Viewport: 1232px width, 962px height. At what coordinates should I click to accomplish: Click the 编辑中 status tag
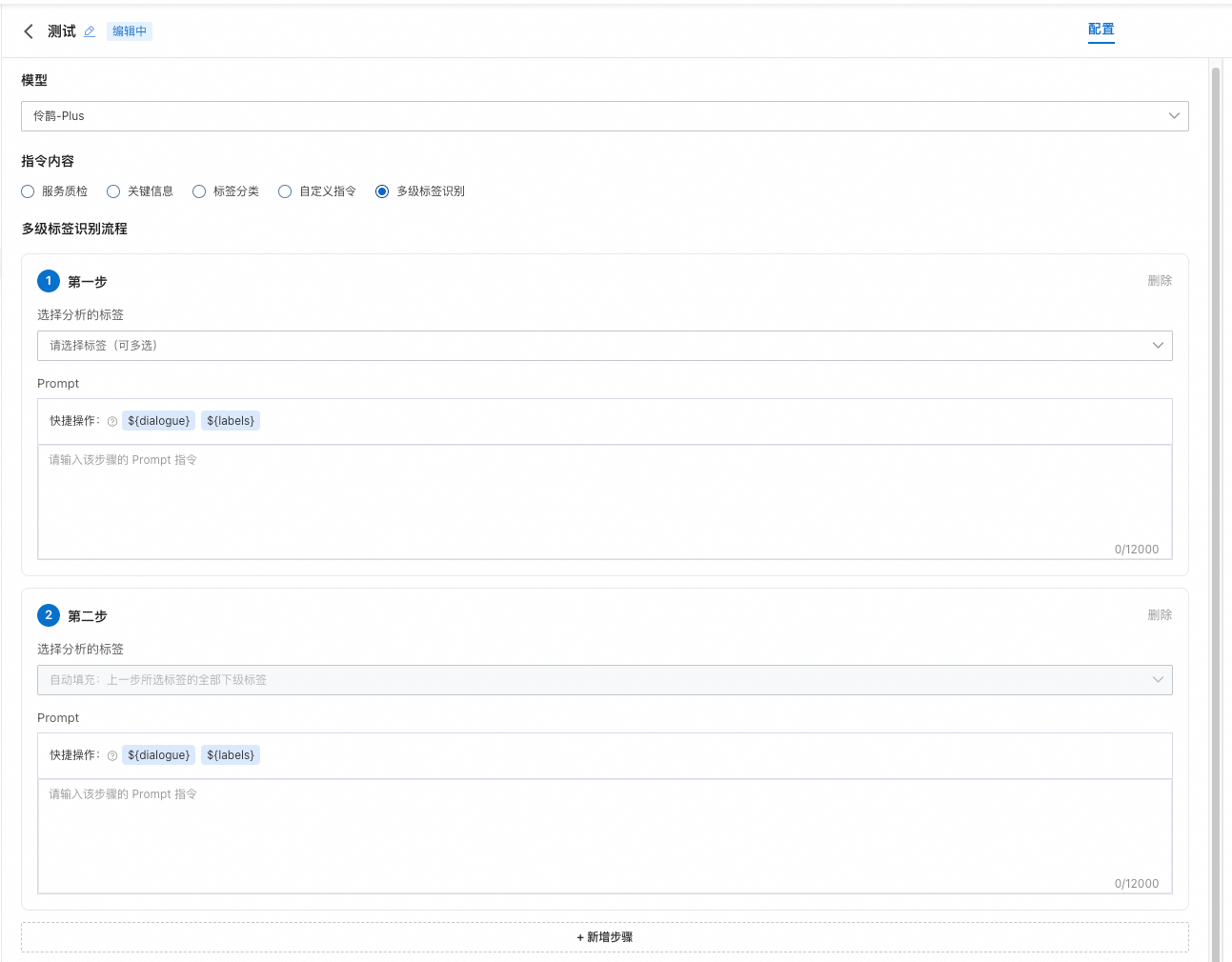click(130, 31)
